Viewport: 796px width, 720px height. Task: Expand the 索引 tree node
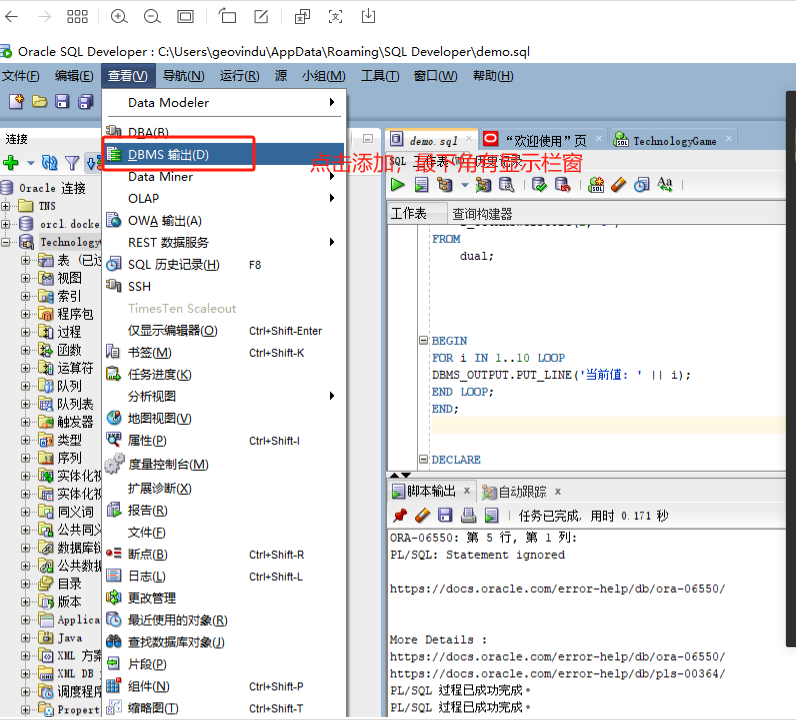pyautogui.click(x=25, y=296)
